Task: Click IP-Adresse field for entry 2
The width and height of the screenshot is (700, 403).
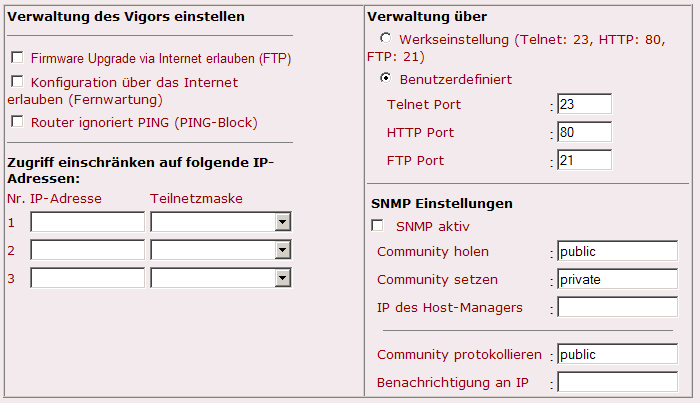Action: (x=88, y=250)
